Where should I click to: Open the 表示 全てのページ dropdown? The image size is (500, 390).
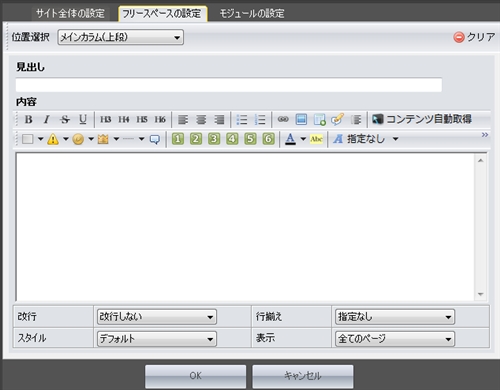(395, 339)
